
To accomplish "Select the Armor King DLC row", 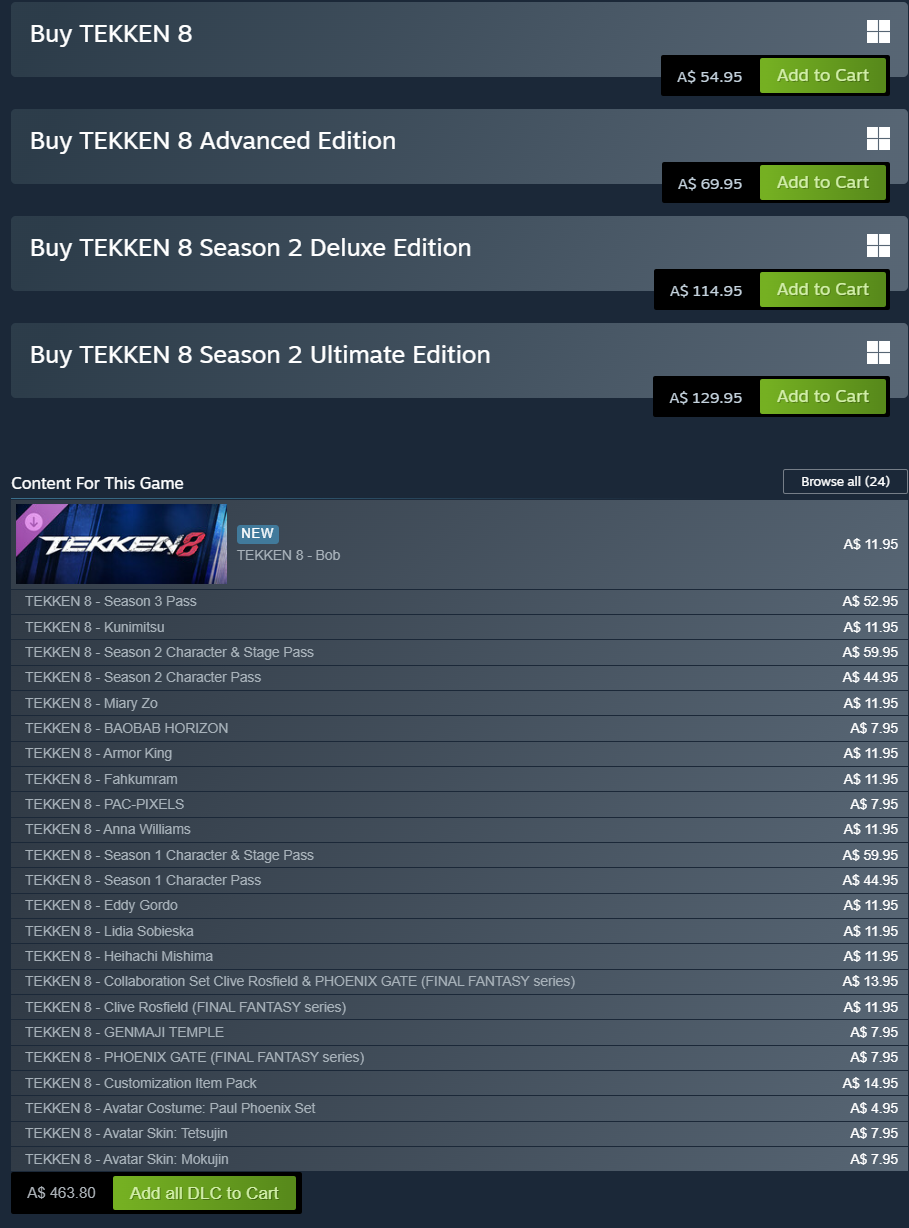I will [x=460, y=753].
